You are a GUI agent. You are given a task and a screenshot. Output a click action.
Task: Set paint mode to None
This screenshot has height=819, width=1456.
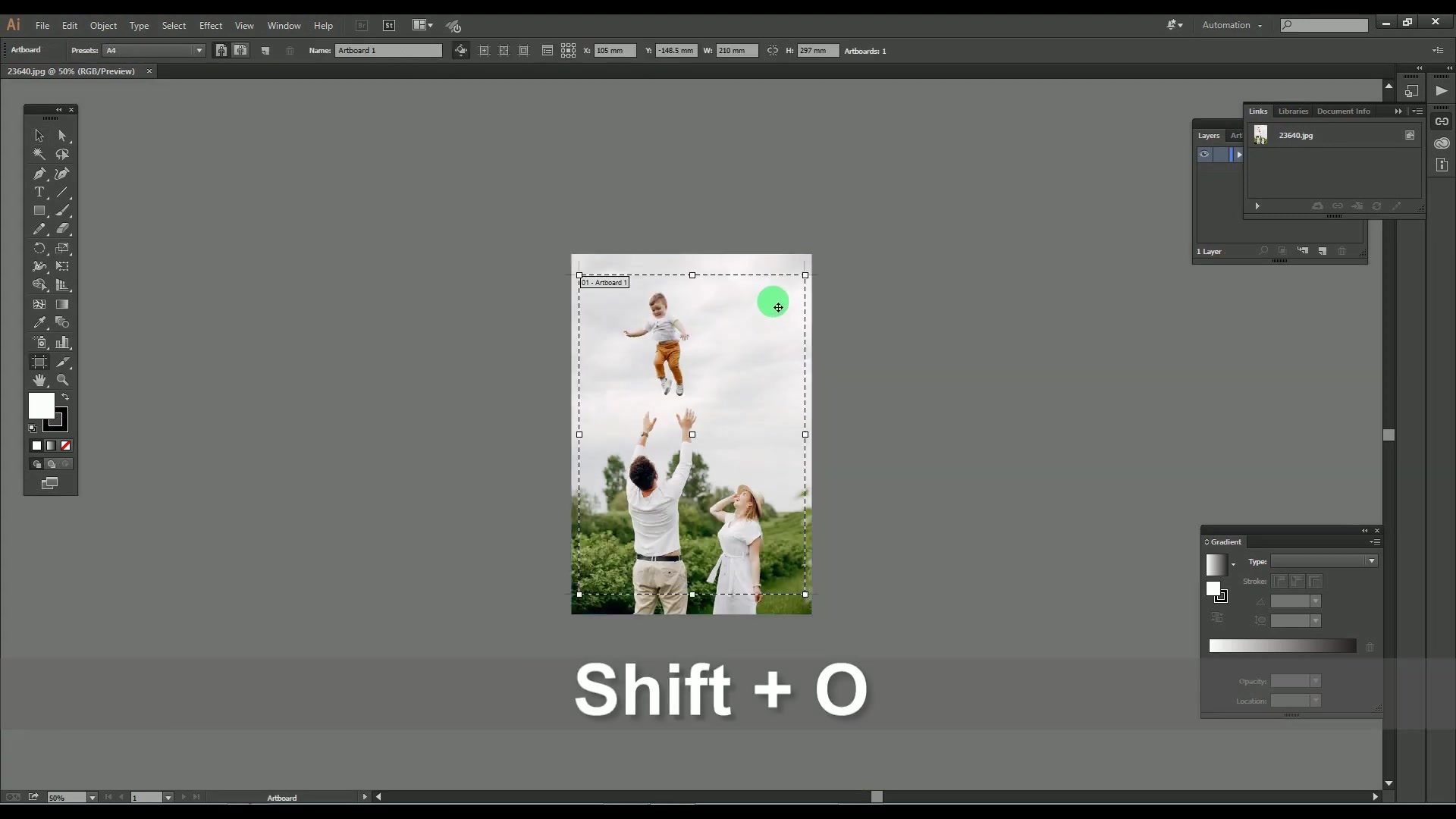65,446
